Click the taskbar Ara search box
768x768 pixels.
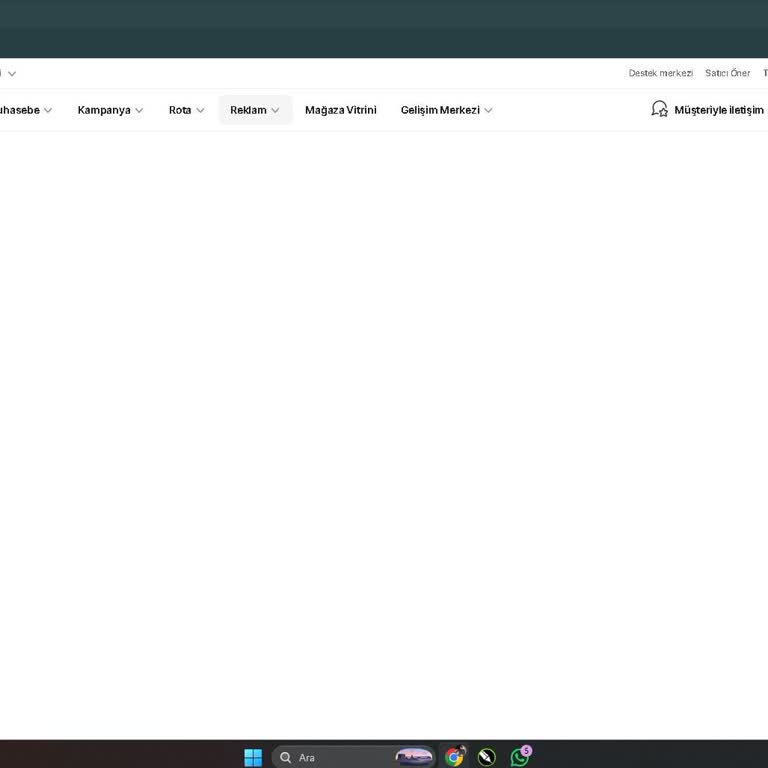click(354, 757)
